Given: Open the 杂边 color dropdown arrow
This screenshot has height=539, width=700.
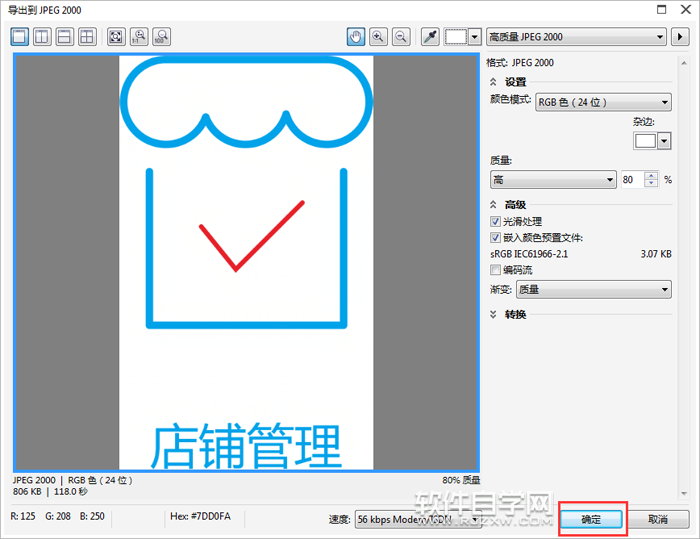Looking at the screenshot, I should click(664, 141).
